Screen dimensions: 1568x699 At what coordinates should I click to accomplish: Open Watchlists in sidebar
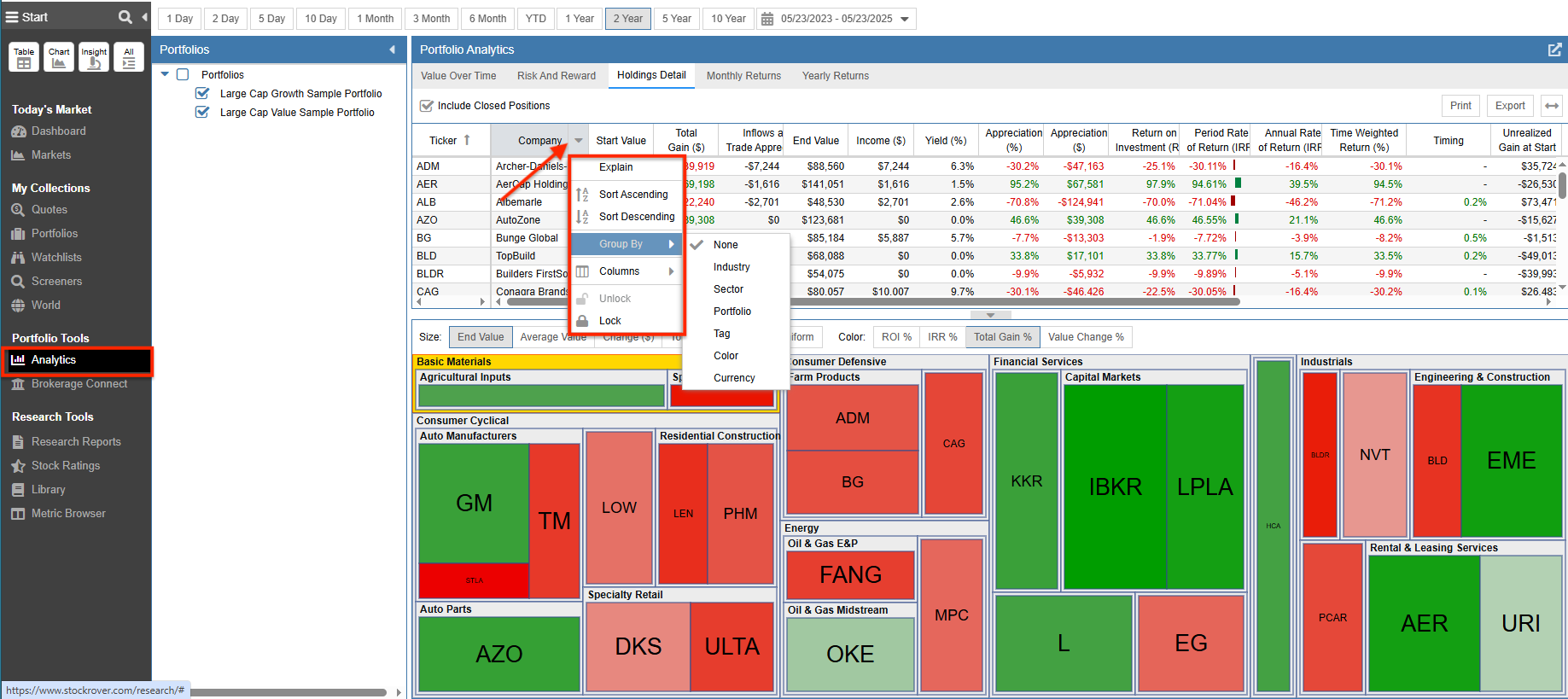click(56, 258)
